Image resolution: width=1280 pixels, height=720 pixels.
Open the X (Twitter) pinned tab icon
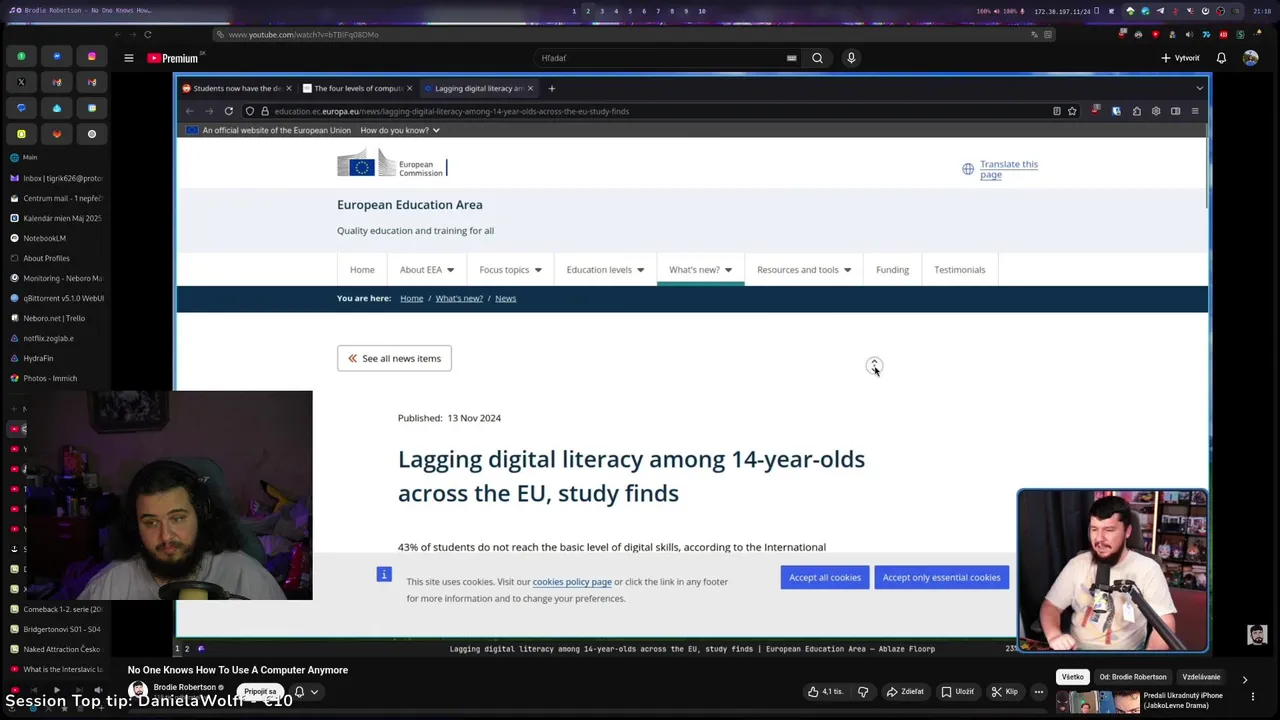(21, 82)
